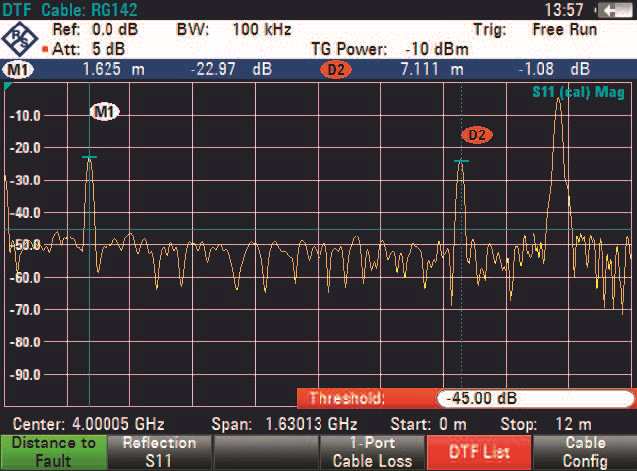
Task: Click the -70.0 axis label
Action: [x=25, y=310]
